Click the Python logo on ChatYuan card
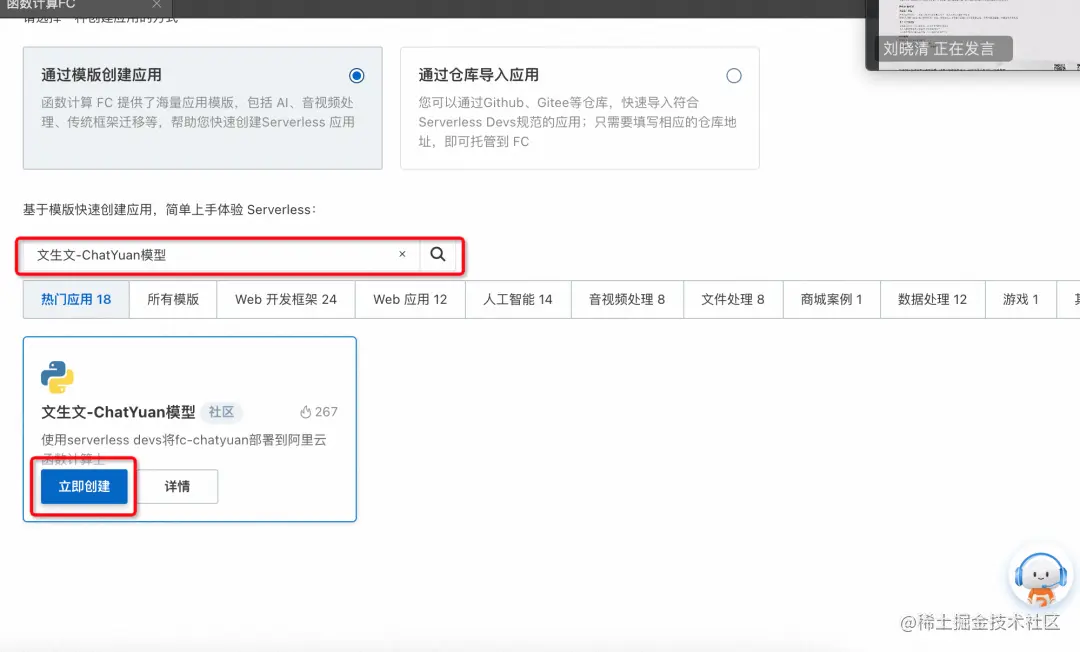Image resolution: width=1080 pixels, height=652 pixels. pyautogui.click(x=57, y=377)
